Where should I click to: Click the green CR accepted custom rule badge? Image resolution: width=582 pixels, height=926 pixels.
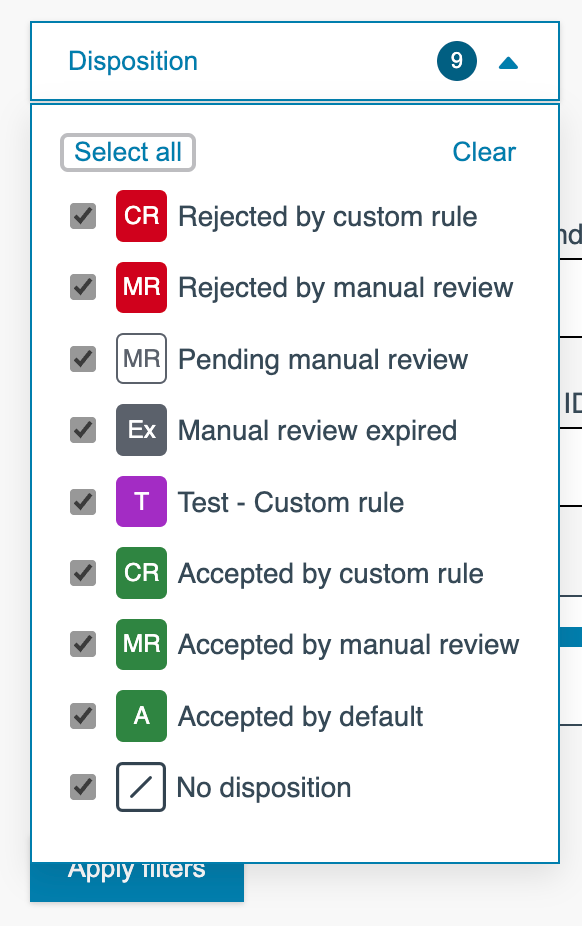141,573
